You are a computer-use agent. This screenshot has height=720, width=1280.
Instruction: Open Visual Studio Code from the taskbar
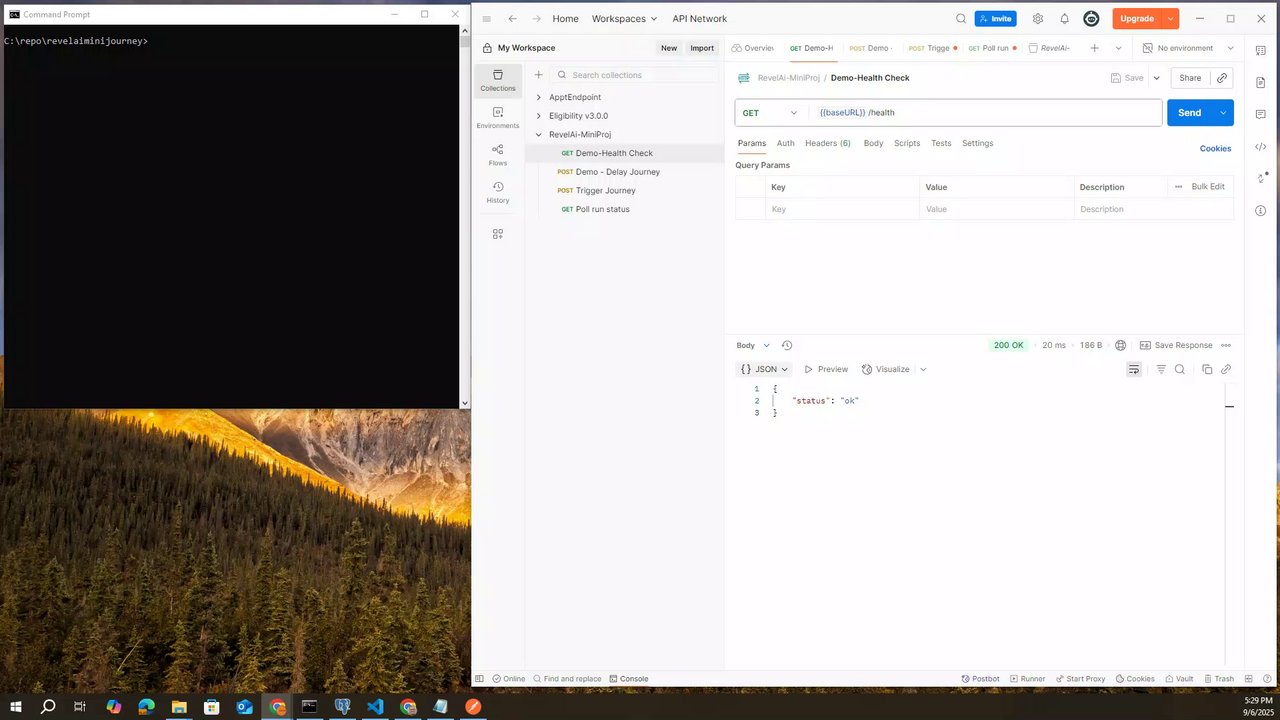coord(375,706)
